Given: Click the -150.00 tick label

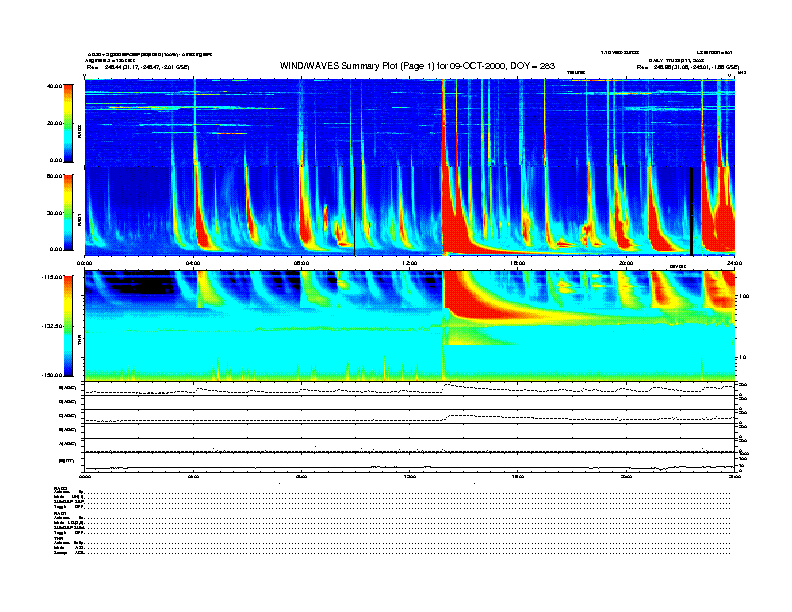Looking at the screenshot, I should click(x=53, y=375).
